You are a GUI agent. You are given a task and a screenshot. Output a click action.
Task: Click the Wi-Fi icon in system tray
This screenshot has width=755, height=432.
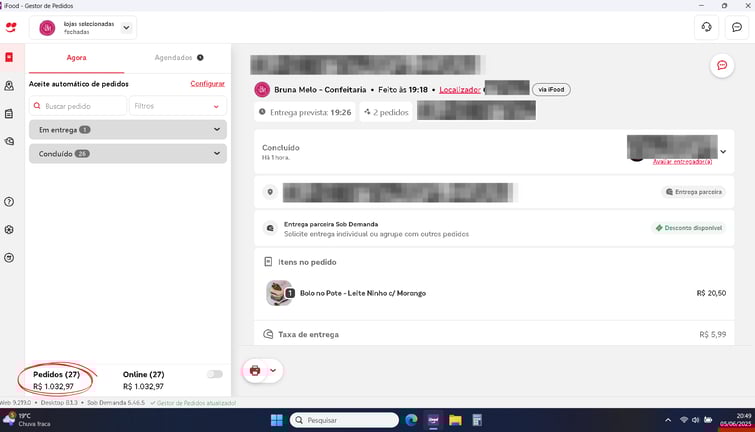click(684, 420)
